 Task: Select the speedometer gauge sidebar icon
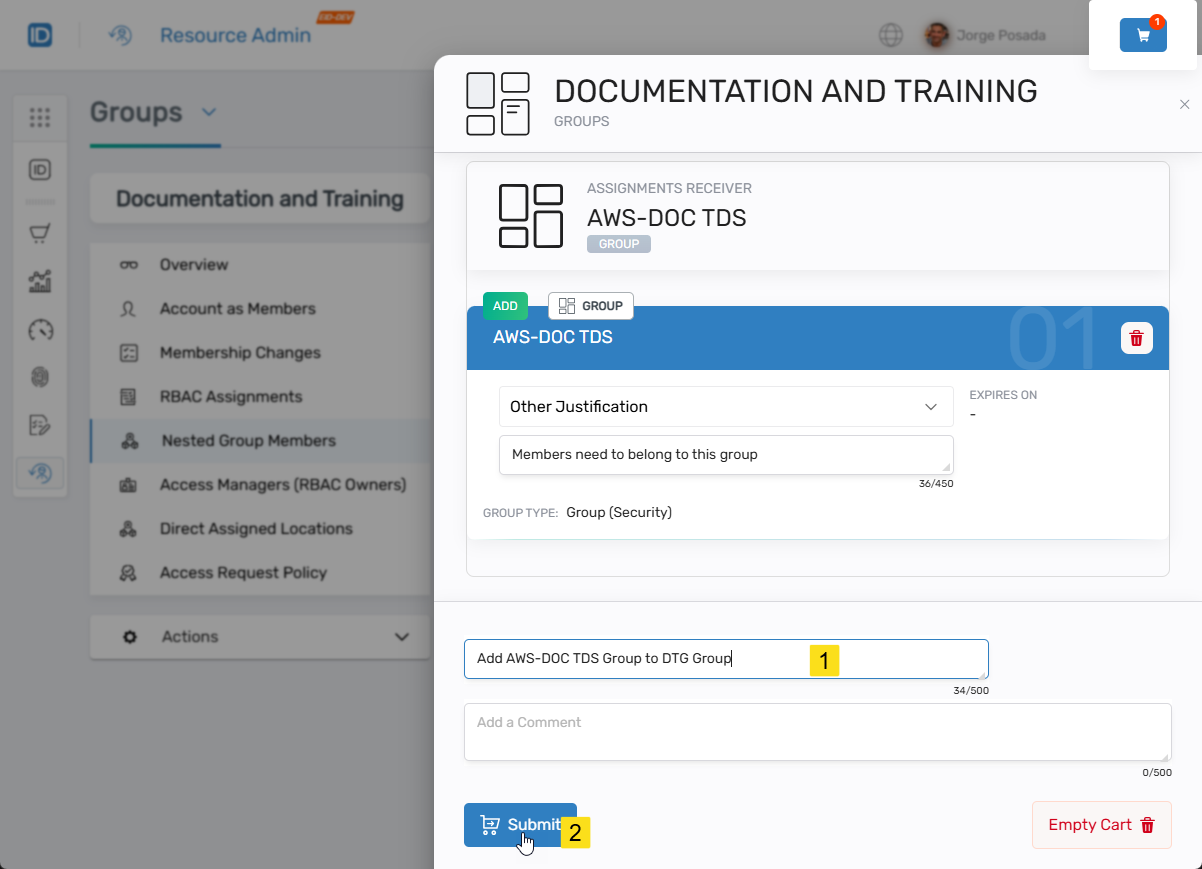point(40,330)
